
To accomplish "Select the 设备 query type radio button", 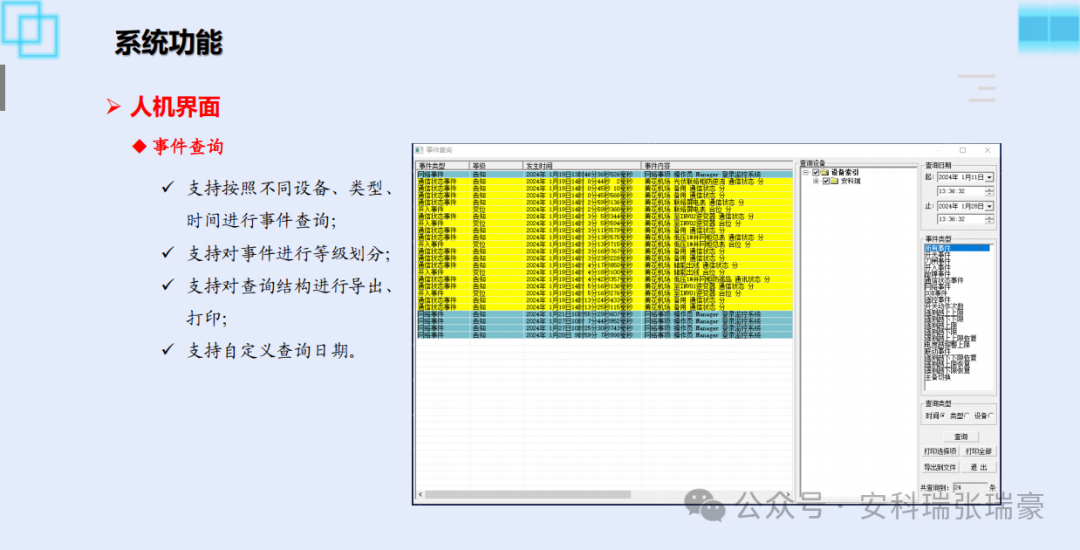I will coord(991,415).
